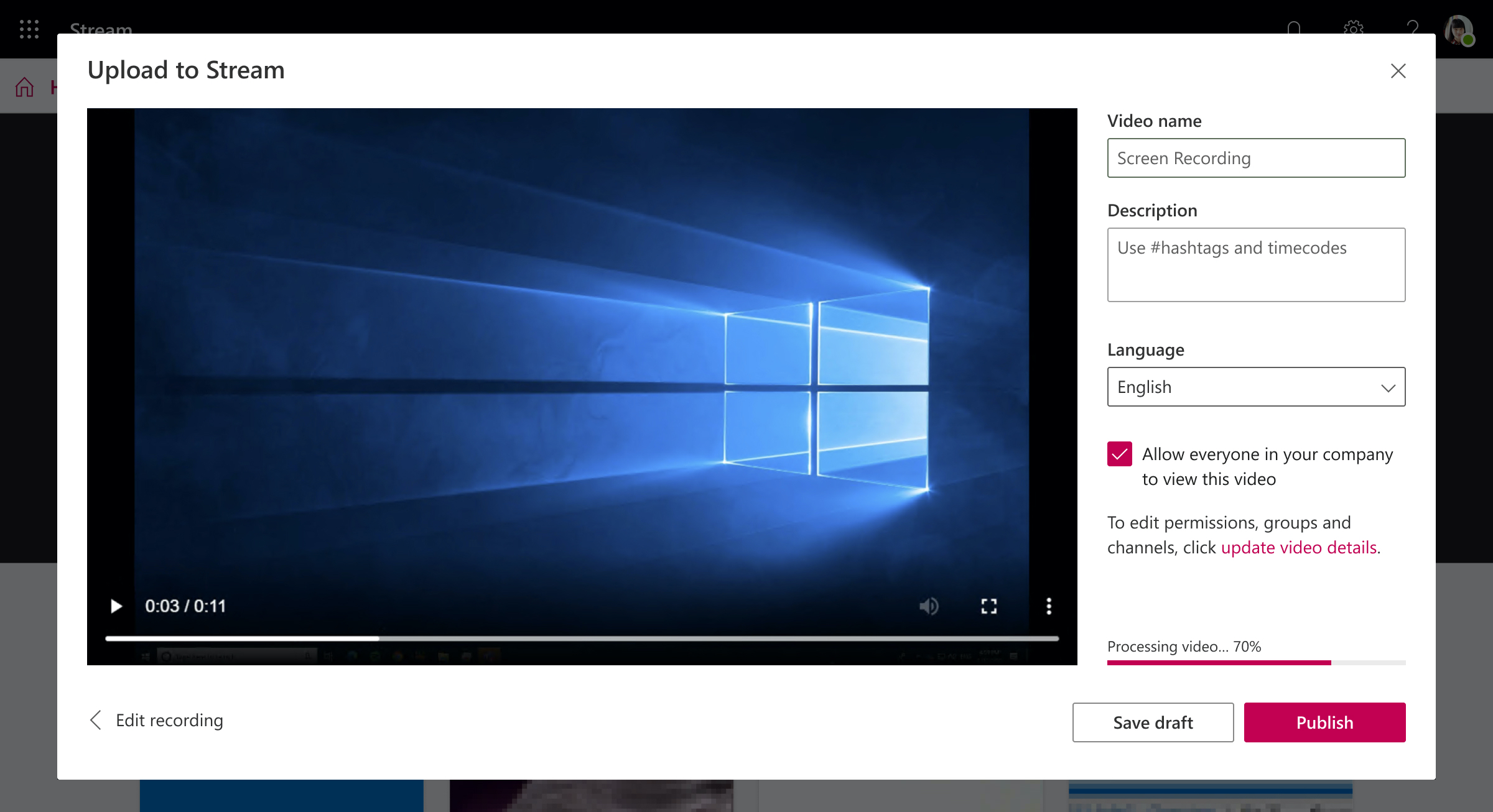This screenshot has width=1493, height=812.
Task: Click the Processing video progress bar
Action: click(1256, 663)
